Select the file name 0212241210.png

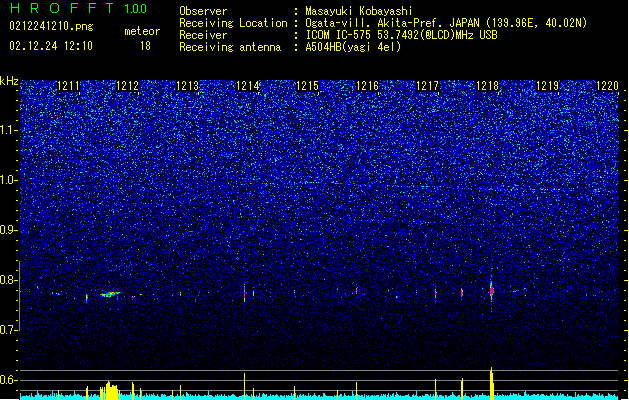click(51, 26)
